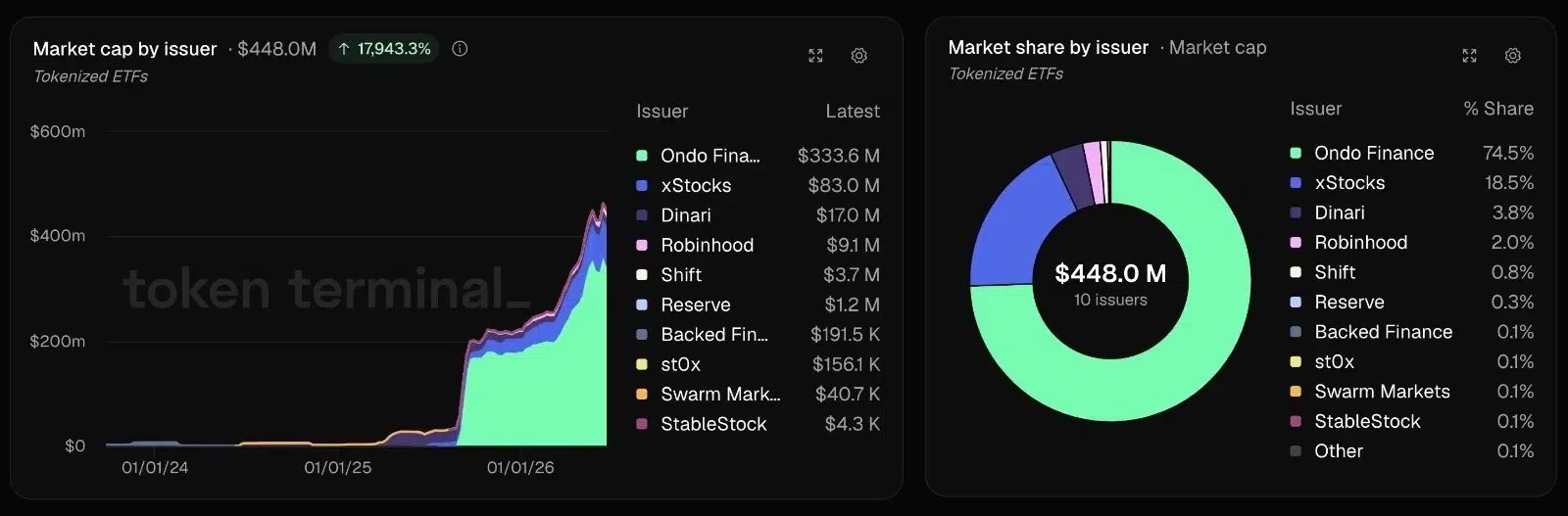
Task: Click Swarm Markets legend entry in Market share
Action: 1411,392
